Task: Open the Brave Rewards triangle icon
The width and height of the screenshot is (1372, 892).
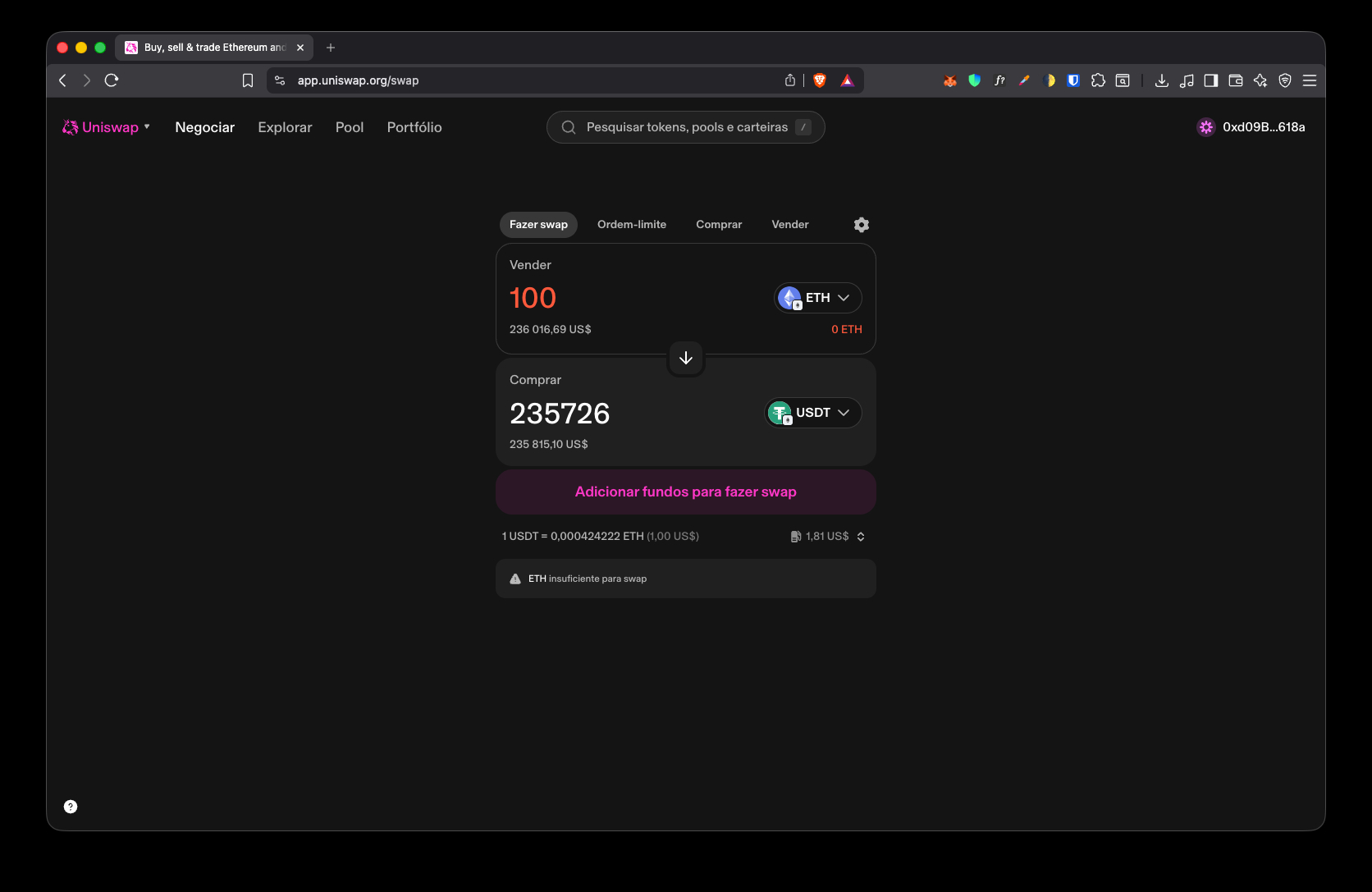Action: click(x=848, y=80)
